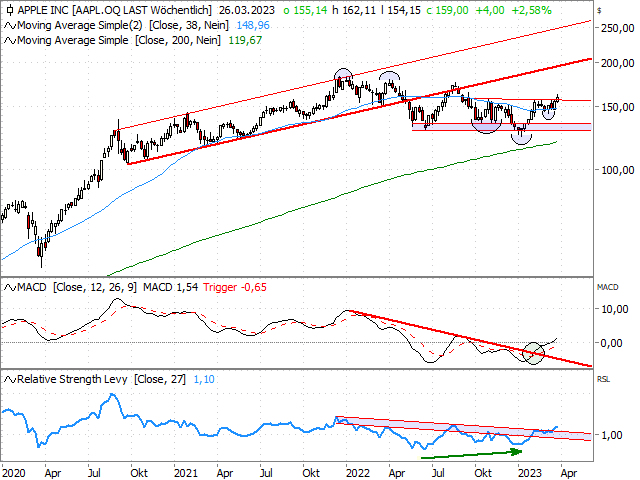The height and width of the screenshot is (480, 640).
Task: Click the thick red descending MACD trendline
Action: pos(469,338)
